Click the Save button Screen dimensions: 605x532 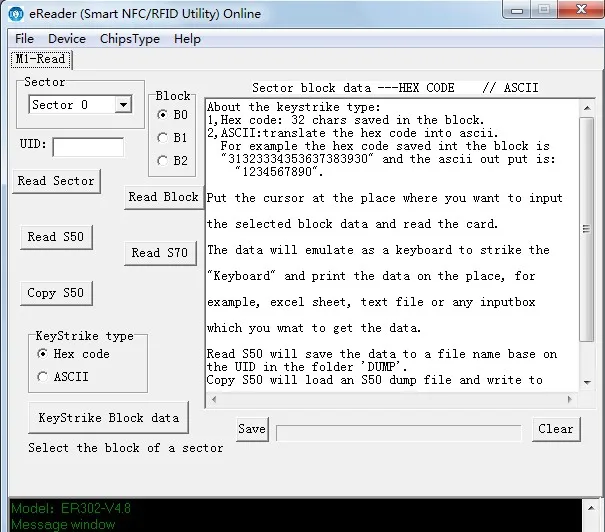[252, 429]
